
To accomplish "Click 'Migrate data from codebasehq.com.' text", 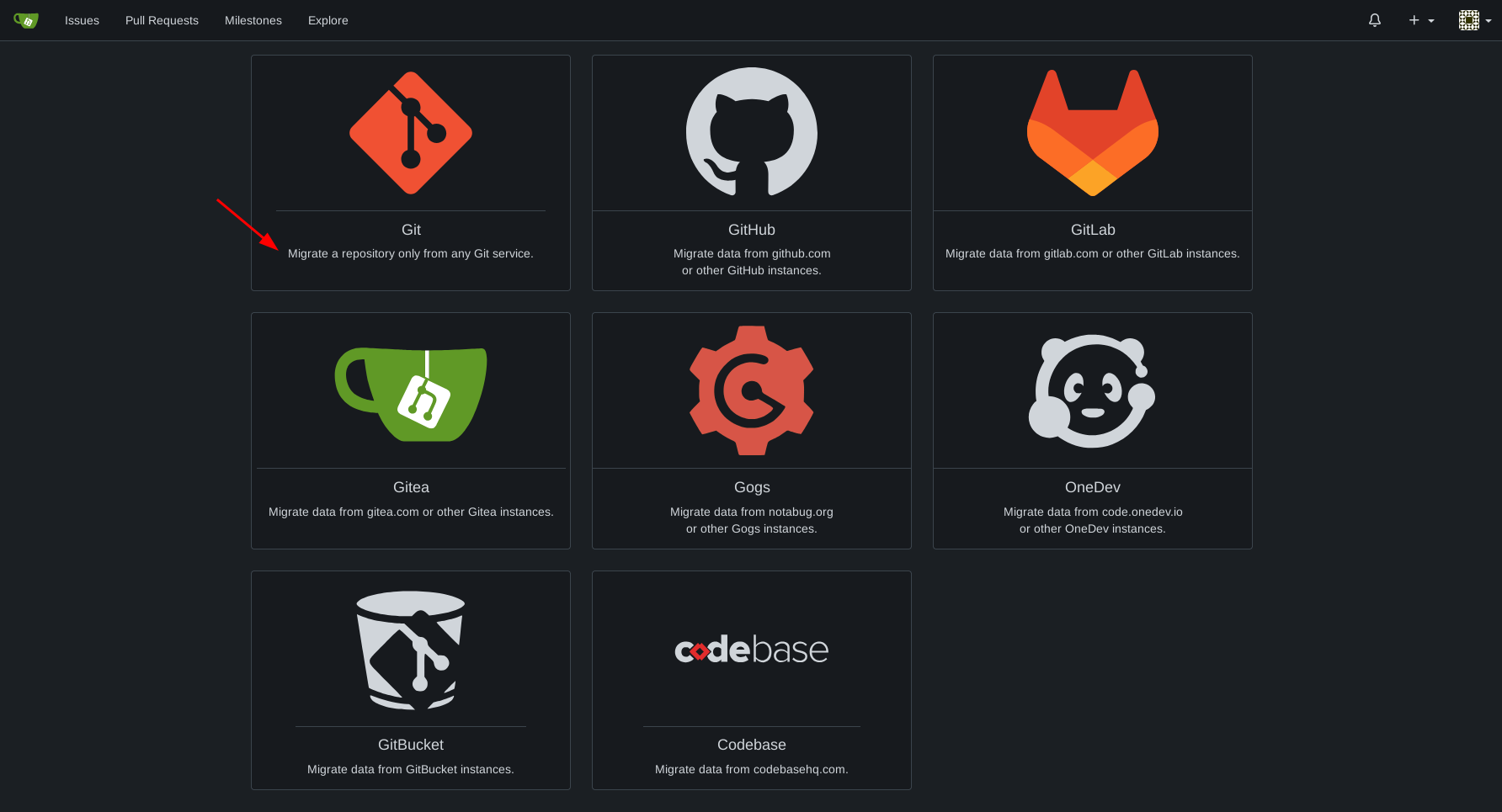I will [752, 769].
